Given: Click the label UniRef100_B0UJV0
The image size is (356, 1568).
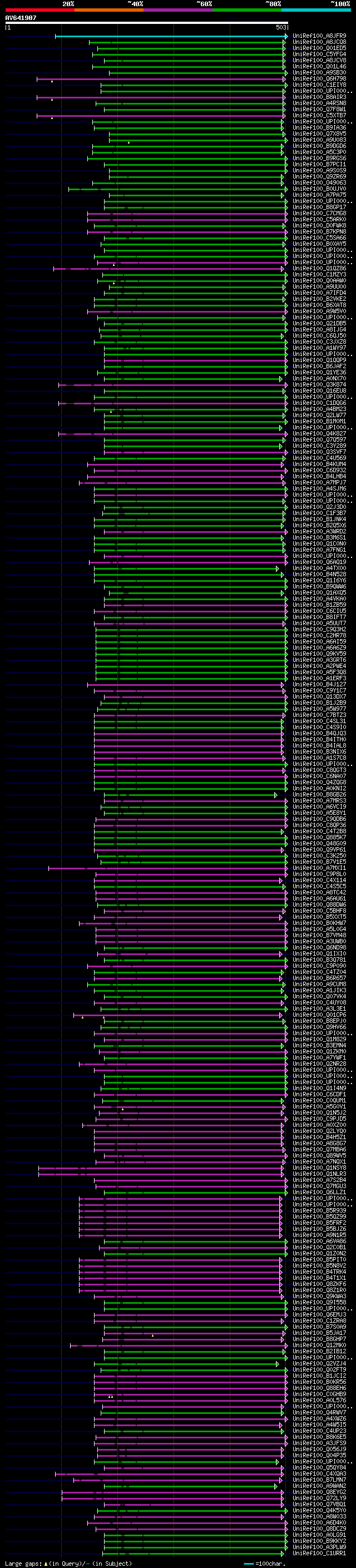Looking at the screenshot, I should point(319,189).
